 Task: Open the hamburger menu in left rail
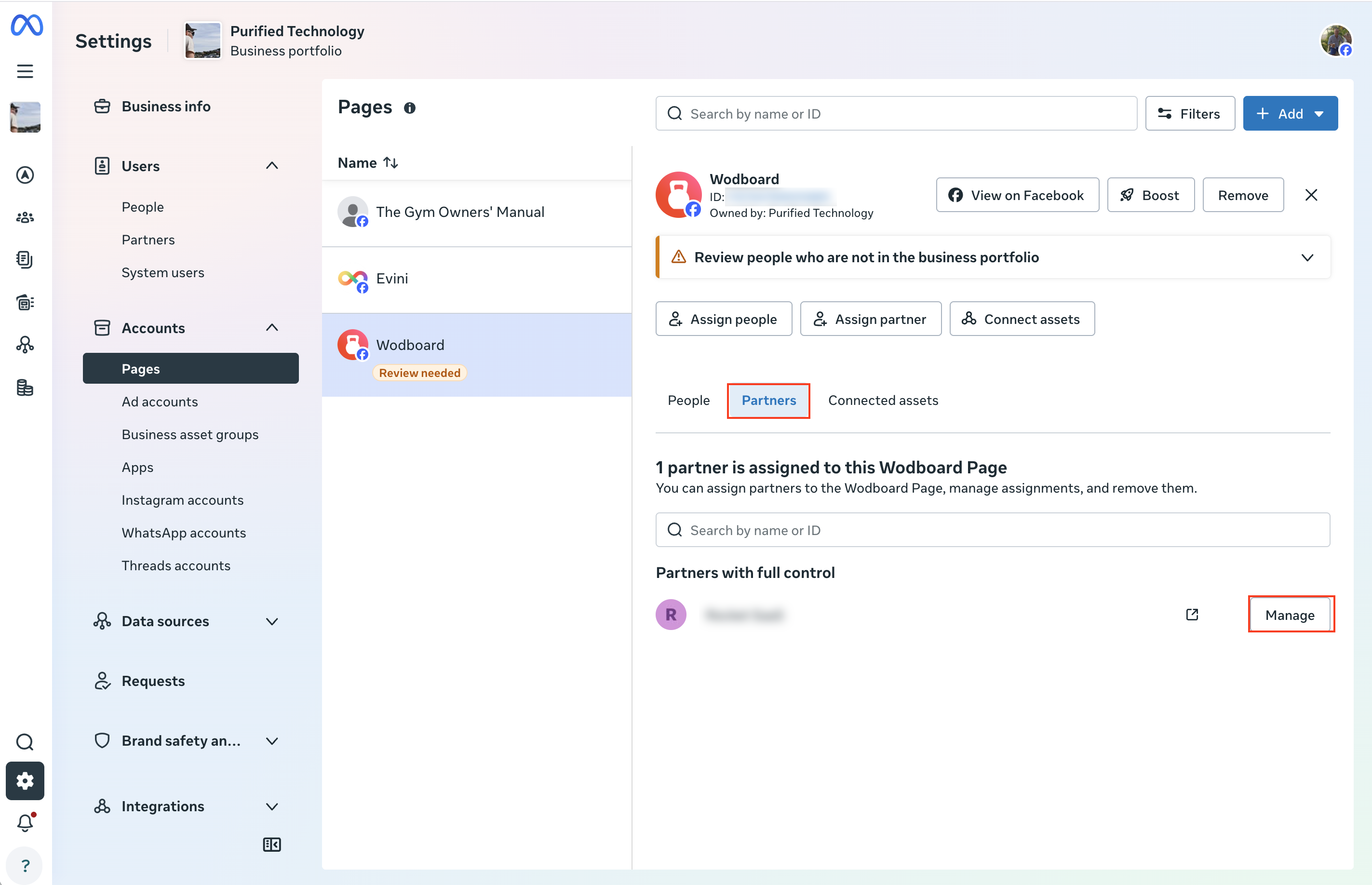pos(25,71)
